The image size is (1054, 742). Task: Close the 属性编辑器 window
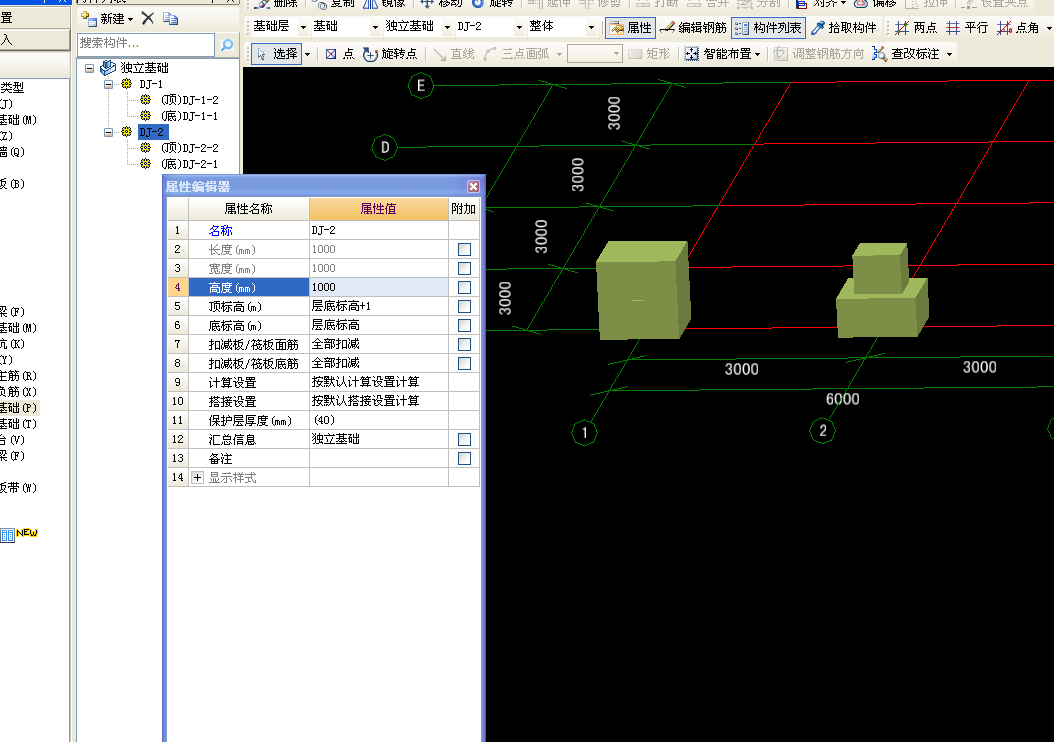473,187
